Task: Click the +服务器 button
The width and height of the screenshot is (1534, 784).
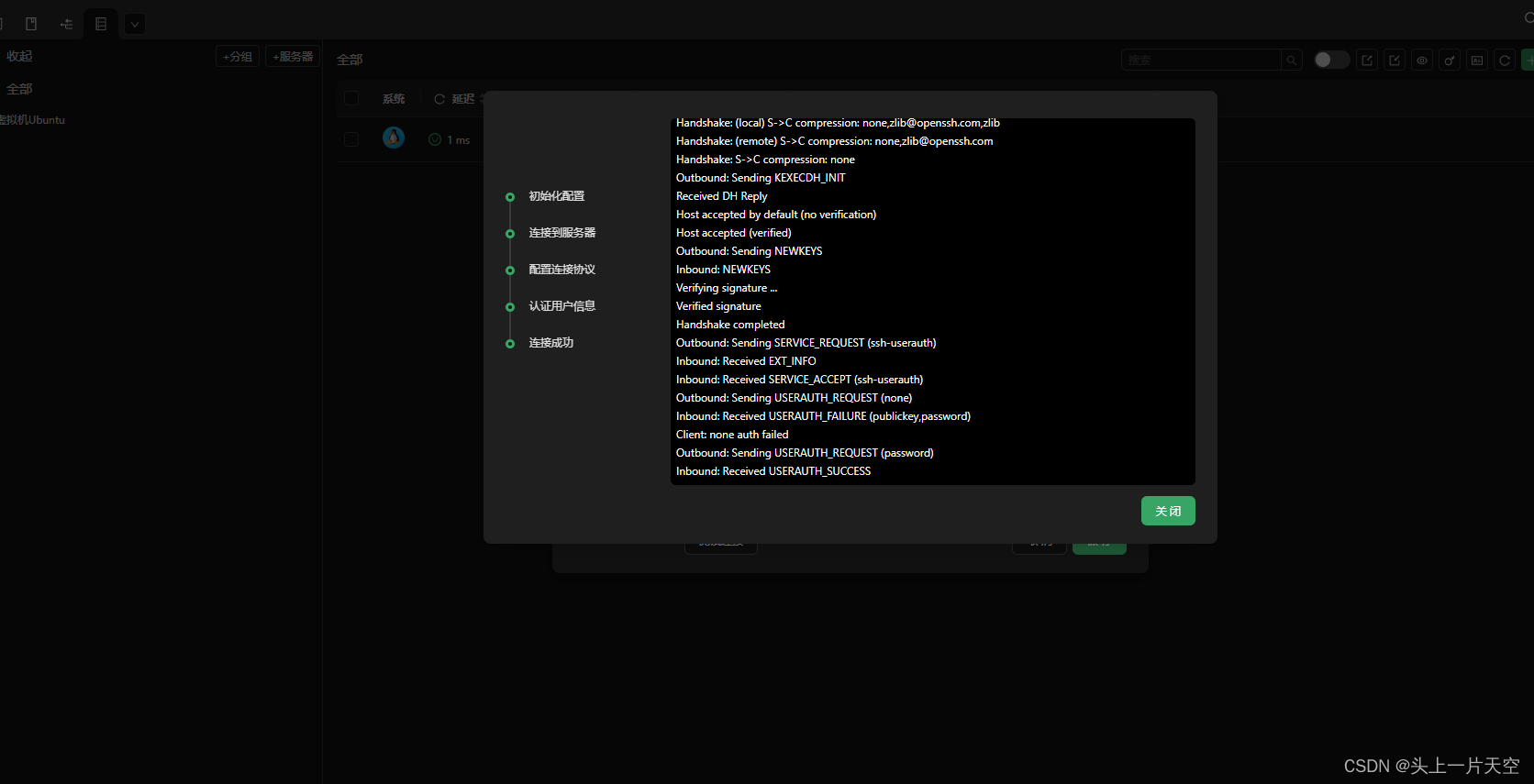Action: 293,57
